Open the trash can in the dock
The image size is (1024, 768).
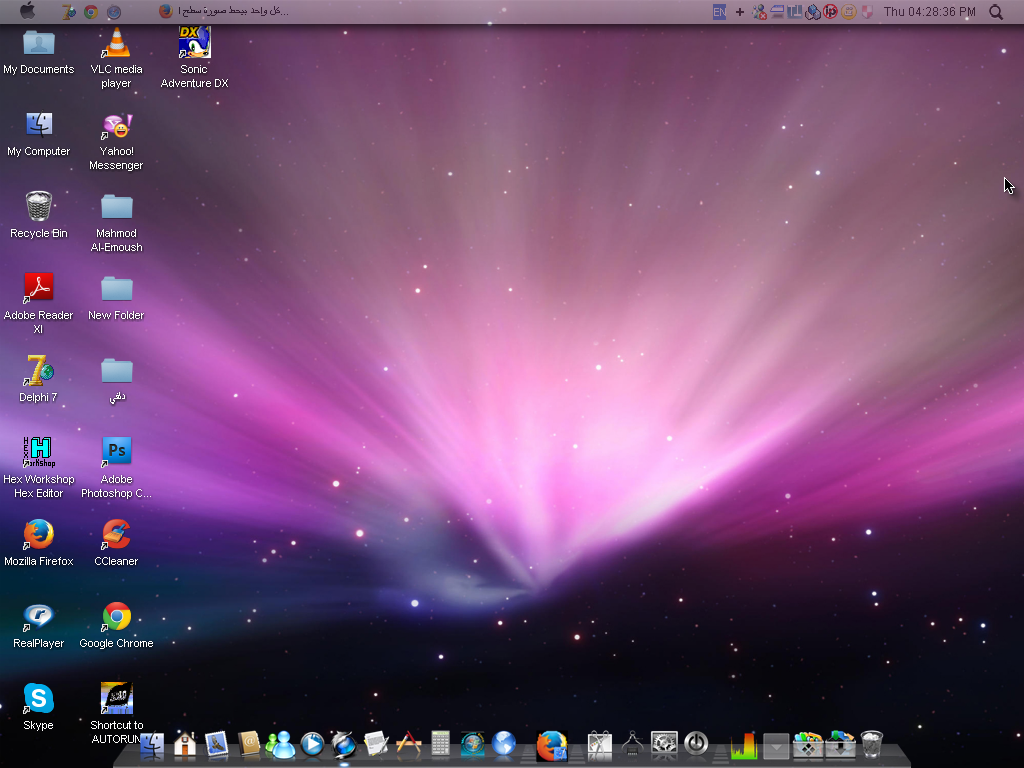pyautogui.click(x=872, y=744)
